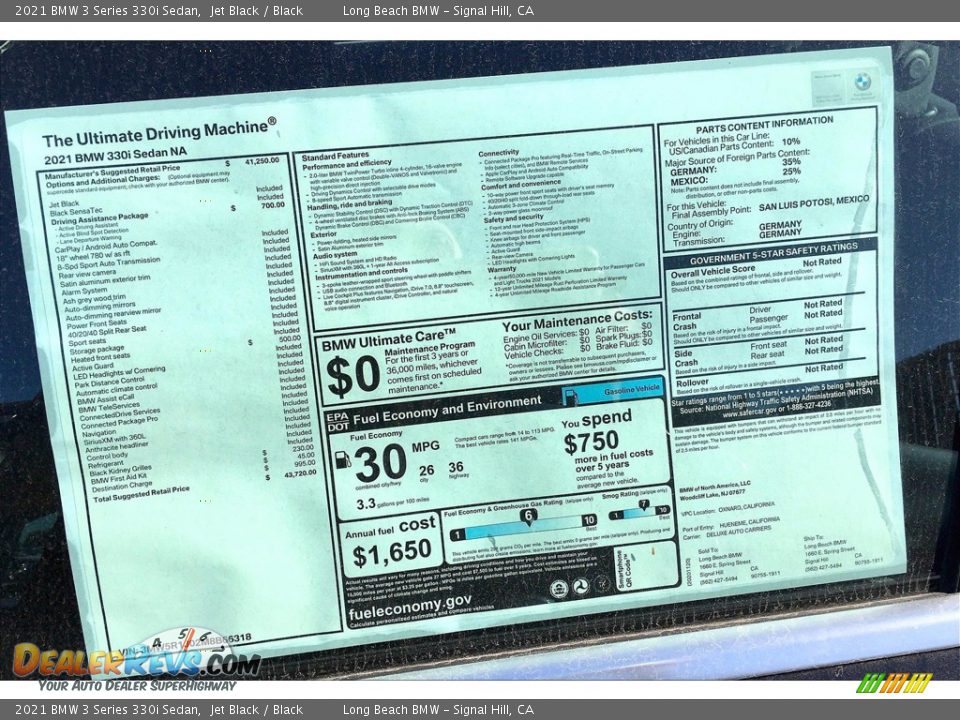Select the BMW First Aid Kit line

pos(119,479)
